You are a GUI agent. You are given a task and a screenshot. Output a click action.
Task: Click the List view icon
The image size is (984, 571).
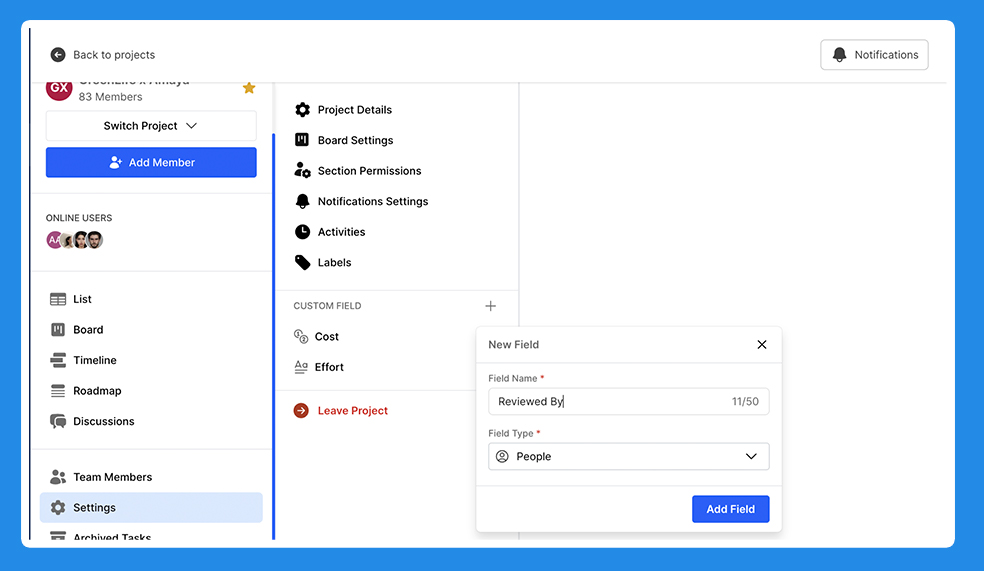58,299
